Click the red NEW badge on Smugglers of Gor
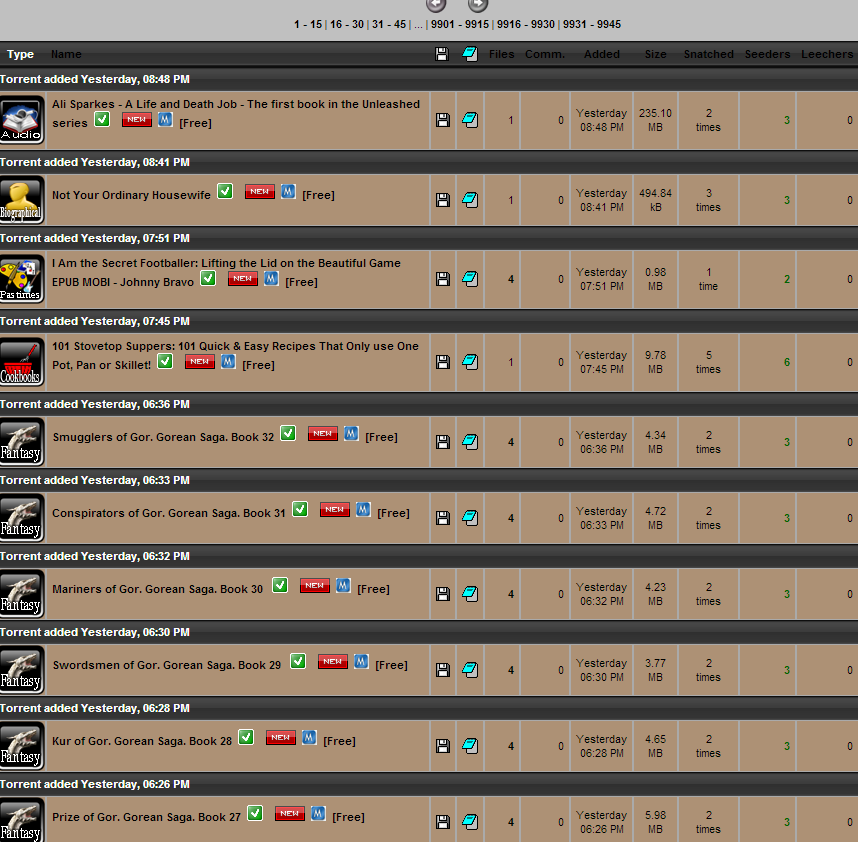The height and width of the screenshot is (842, 858). point(323,433)
